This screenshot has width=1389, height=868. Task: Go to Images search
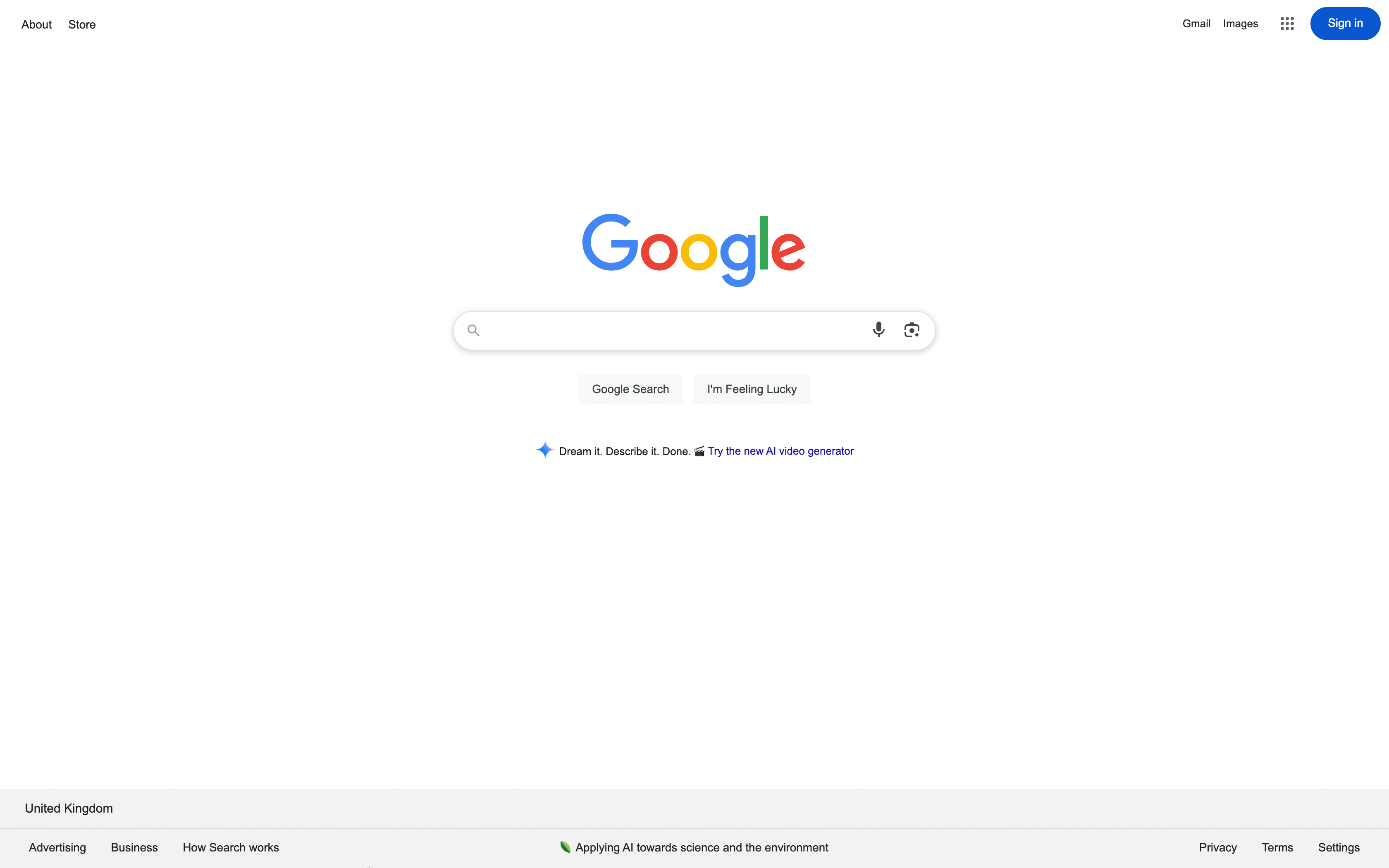[1240, 24]
